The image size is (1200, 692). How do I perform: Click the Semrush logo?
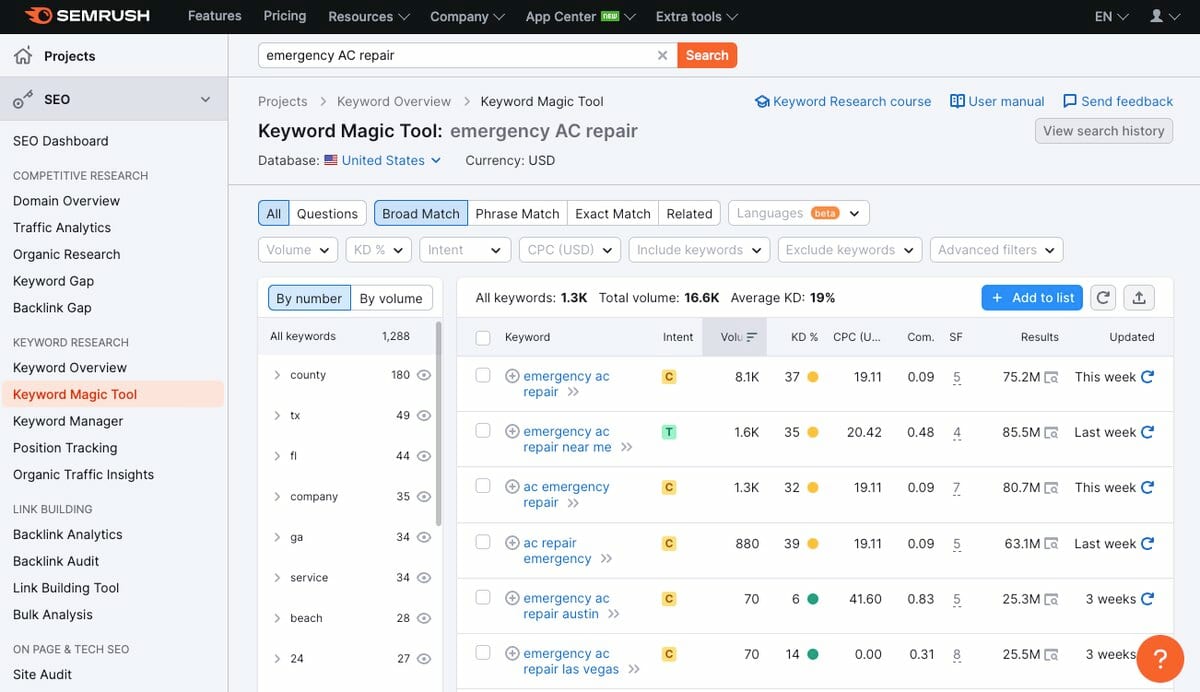tap(85, 16)
